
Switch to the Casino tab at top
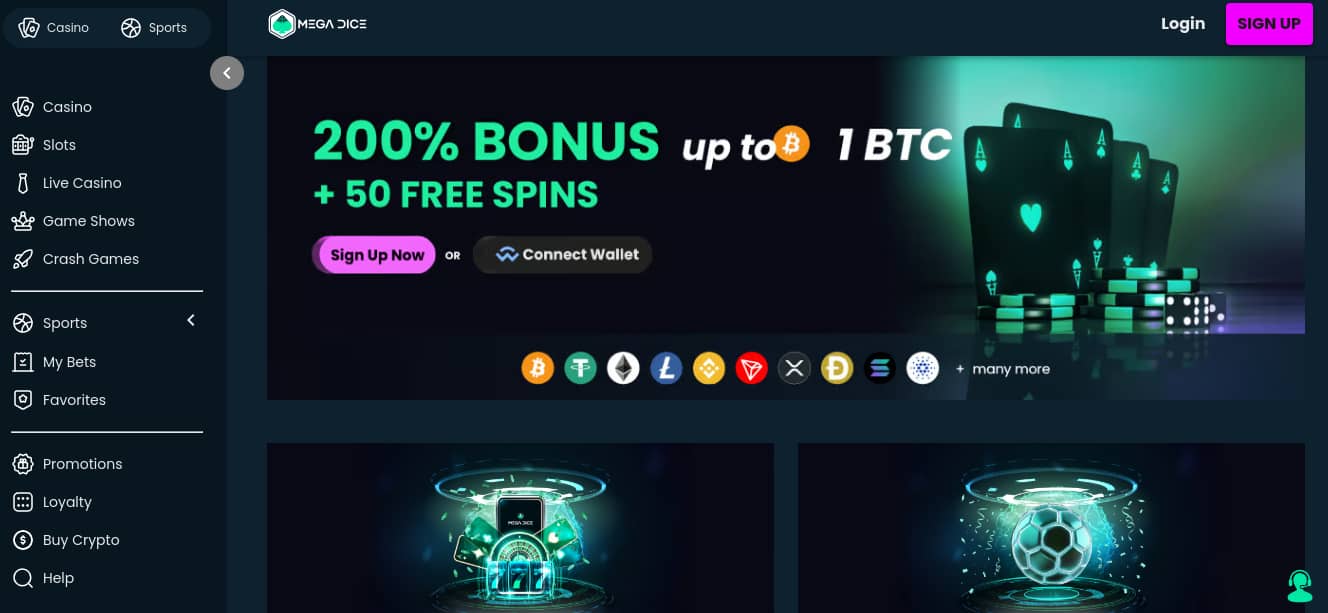click(54, 28)
